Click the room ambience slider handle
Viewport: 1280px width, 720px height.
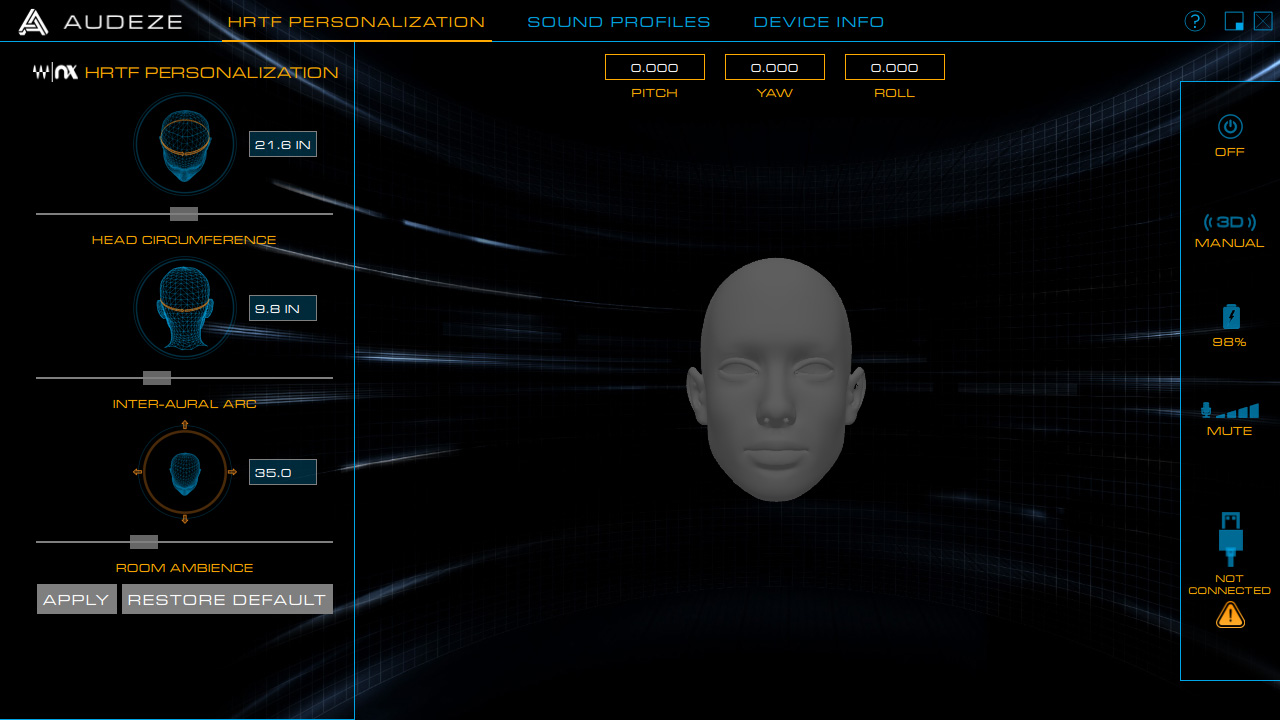[144, 542]
